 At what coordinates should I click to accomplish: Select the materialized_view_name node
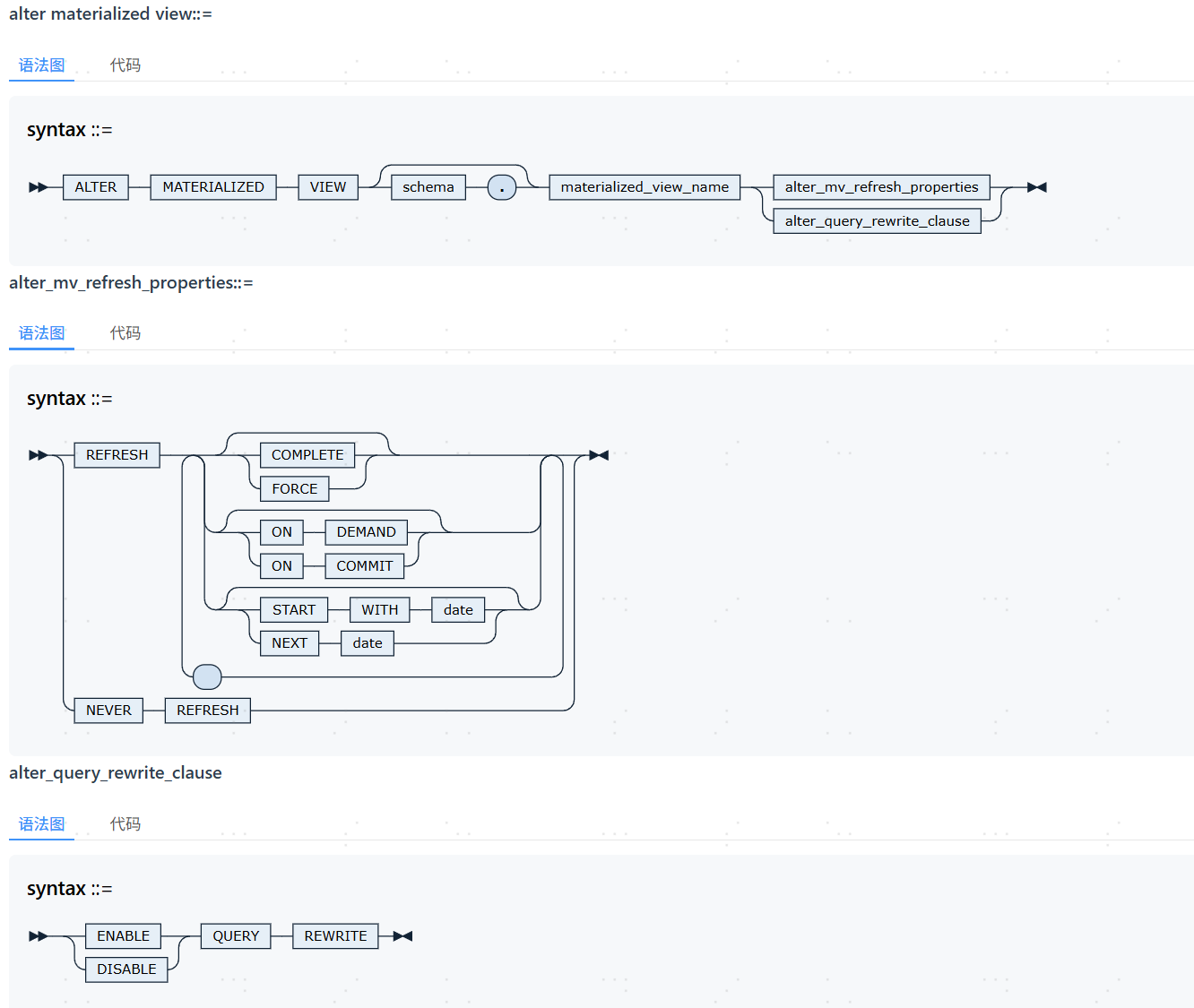click(x=645, y=187)
